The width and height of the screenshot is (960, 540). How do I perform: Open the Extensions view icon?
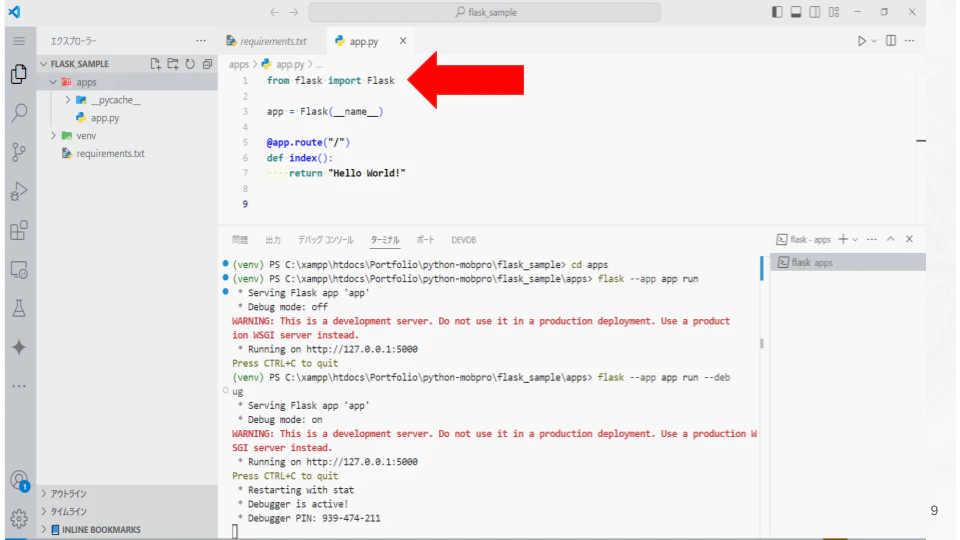[19, 230]
